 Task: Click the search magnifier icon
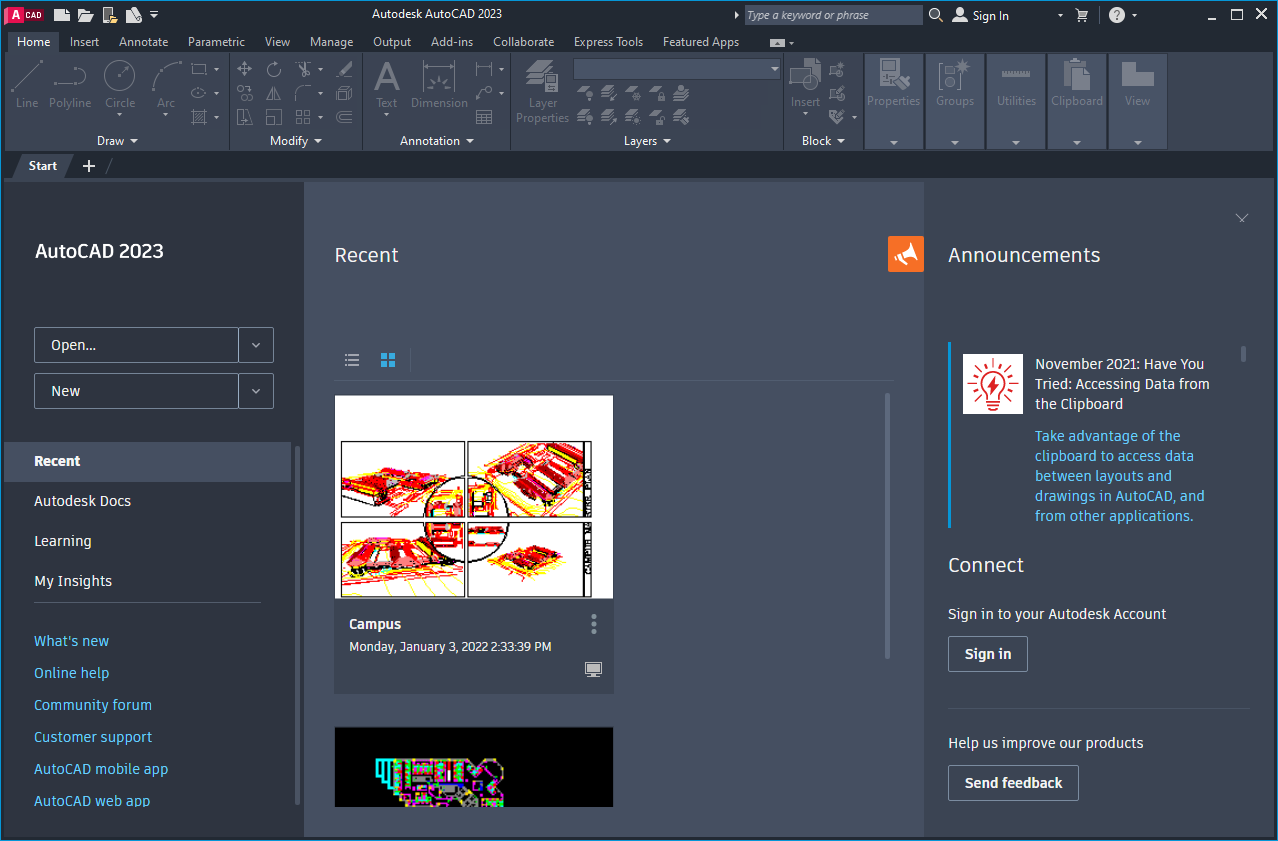click(x=936, y=15)
